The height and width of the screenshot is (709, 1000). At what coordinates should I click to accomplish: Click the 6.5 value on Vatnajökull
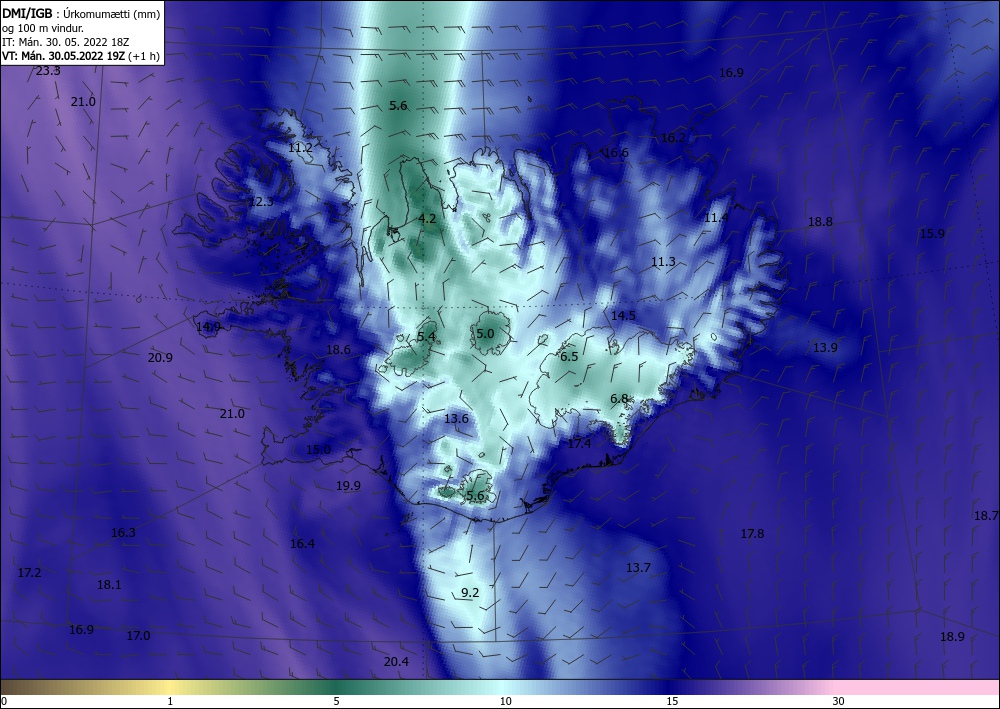[x=569, y=357]
